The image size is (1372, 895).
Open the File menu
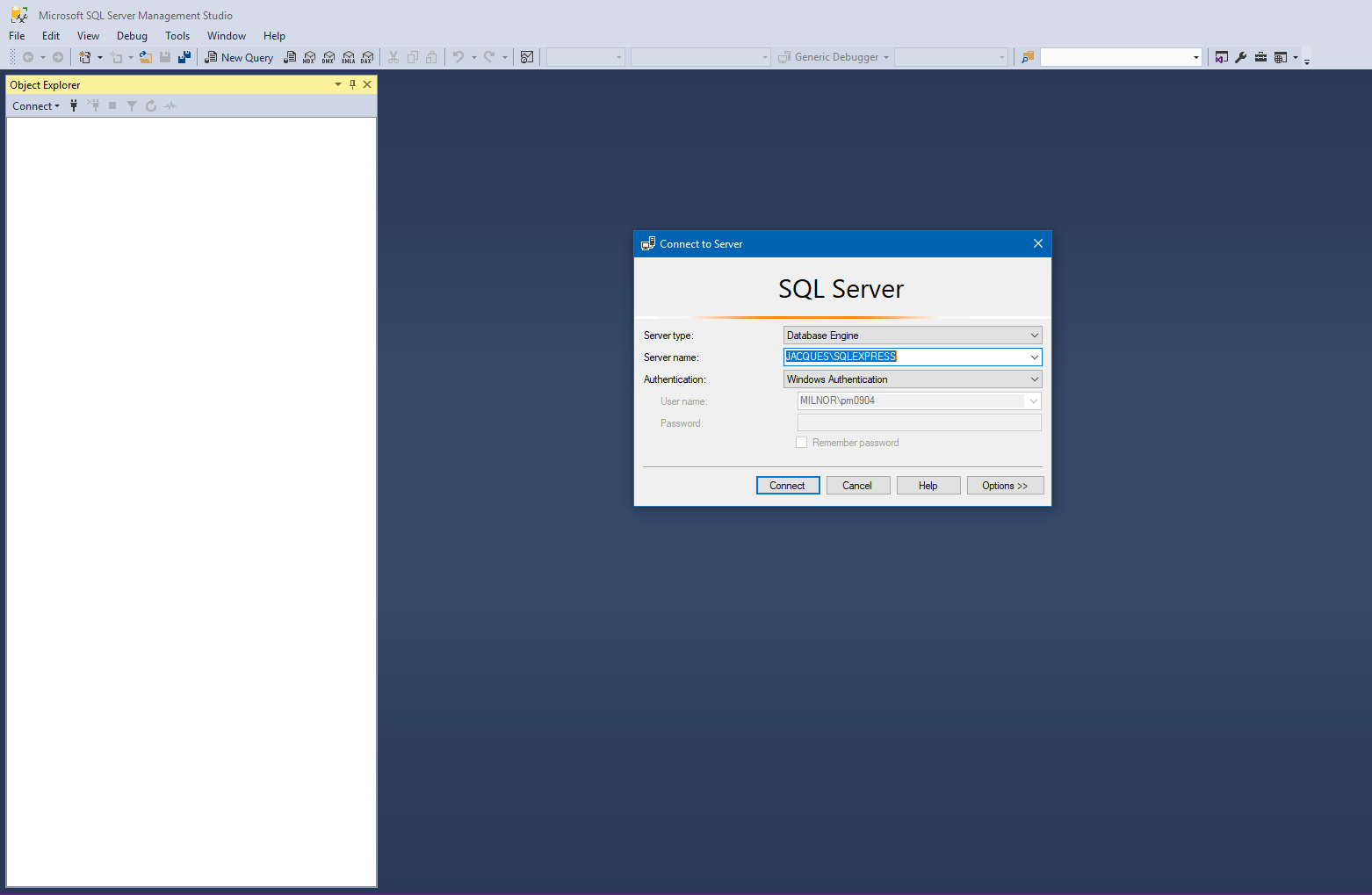pos(17,36)
